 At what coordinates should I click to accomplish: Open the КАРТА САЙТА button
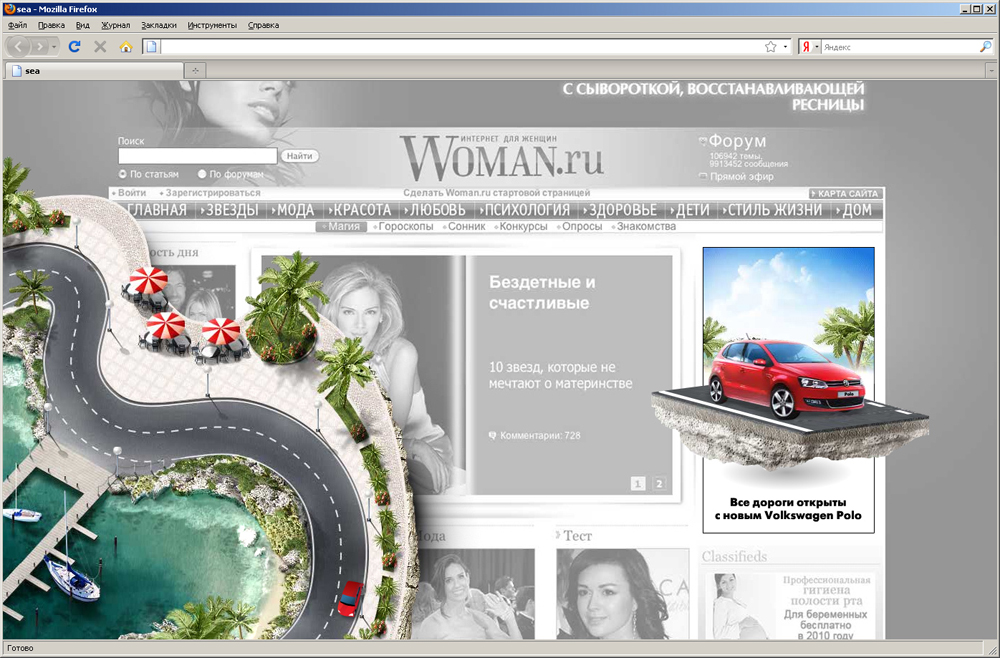click(x=846, y=193)
